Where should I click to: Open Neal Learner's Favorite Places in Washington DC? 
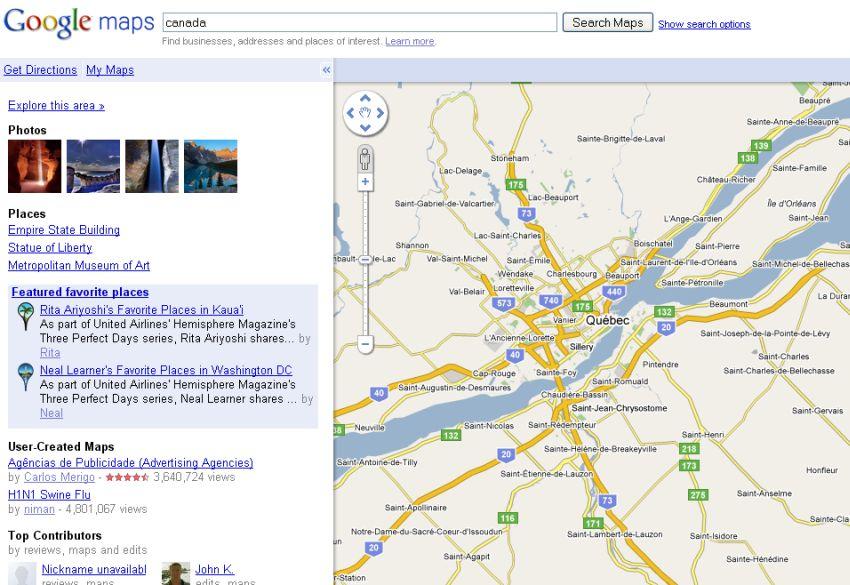pos(166,370)
